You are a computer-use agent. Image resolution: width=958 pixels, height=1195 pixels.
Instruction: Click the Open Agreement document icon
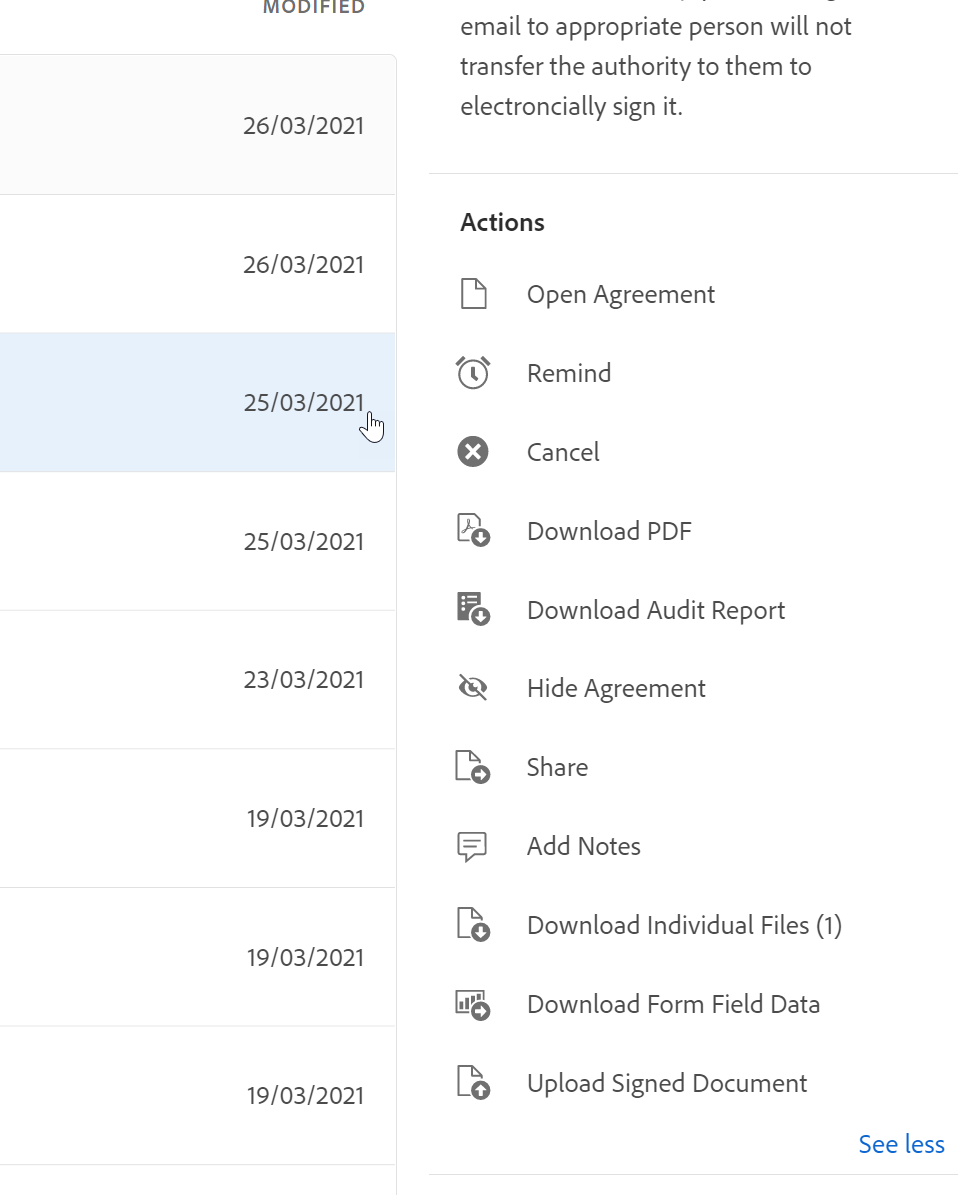[473, 294]
